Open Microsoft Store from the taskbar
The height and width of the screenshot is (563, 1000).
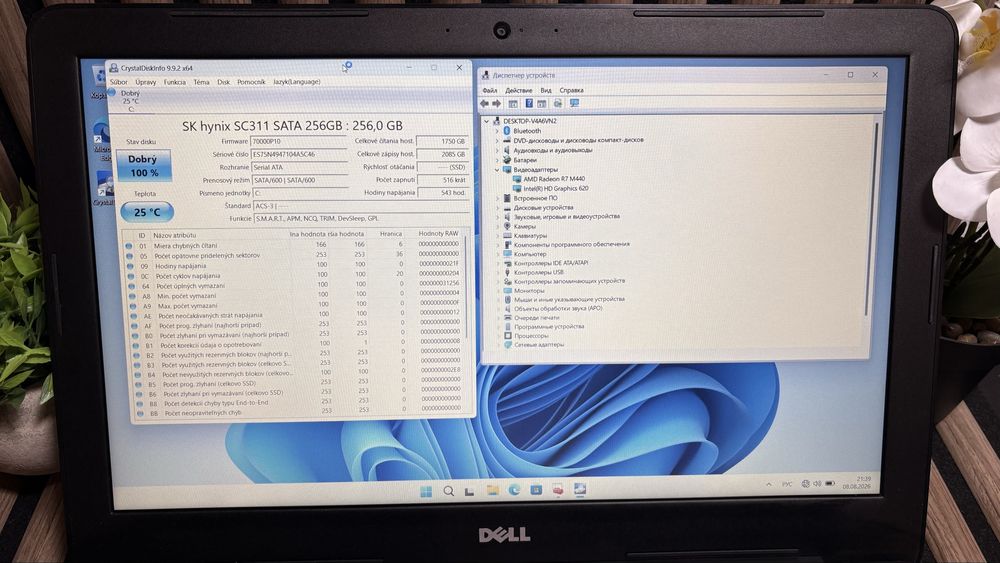point(536,490)
